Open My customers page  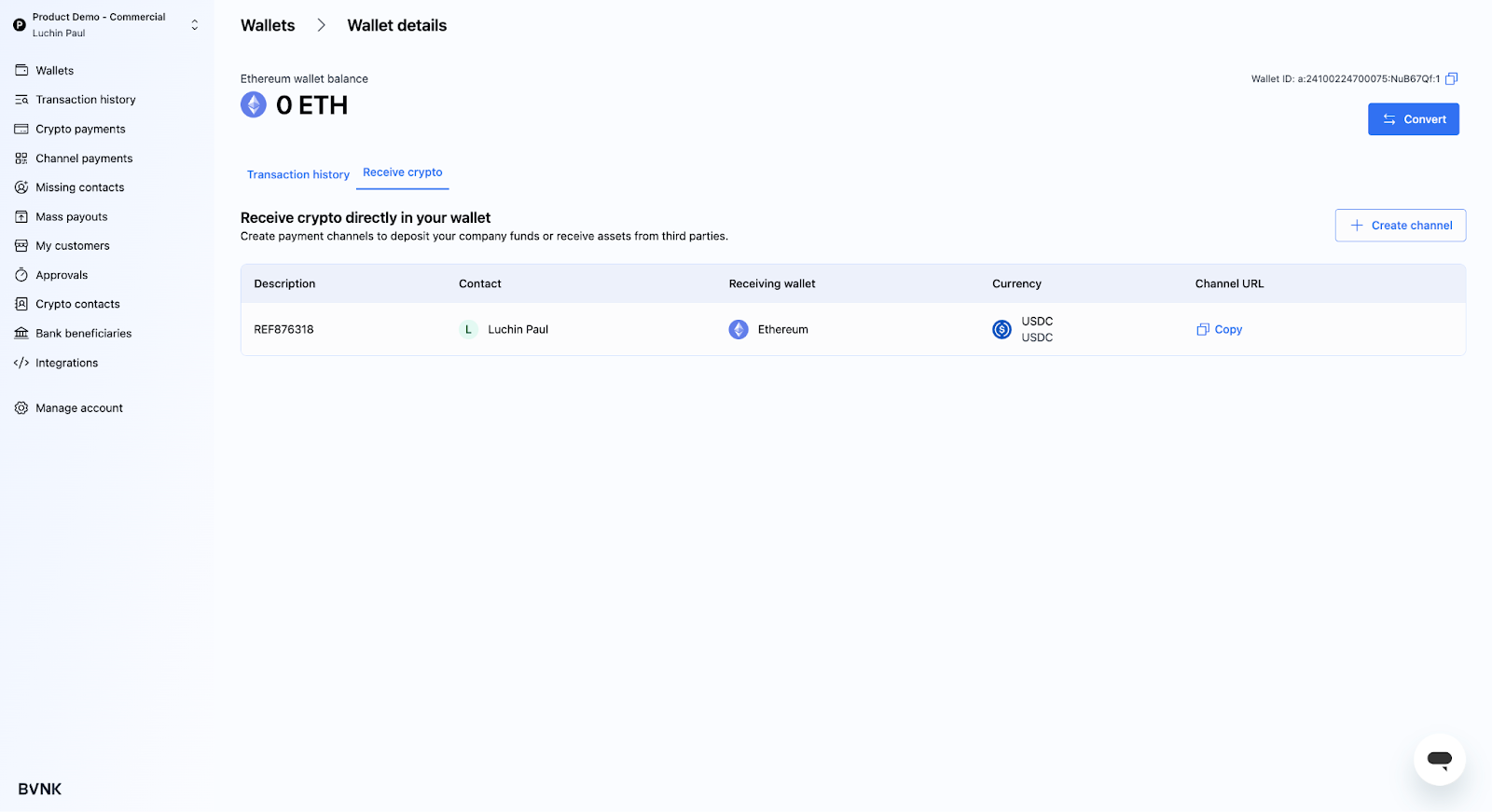coord(72,246)
